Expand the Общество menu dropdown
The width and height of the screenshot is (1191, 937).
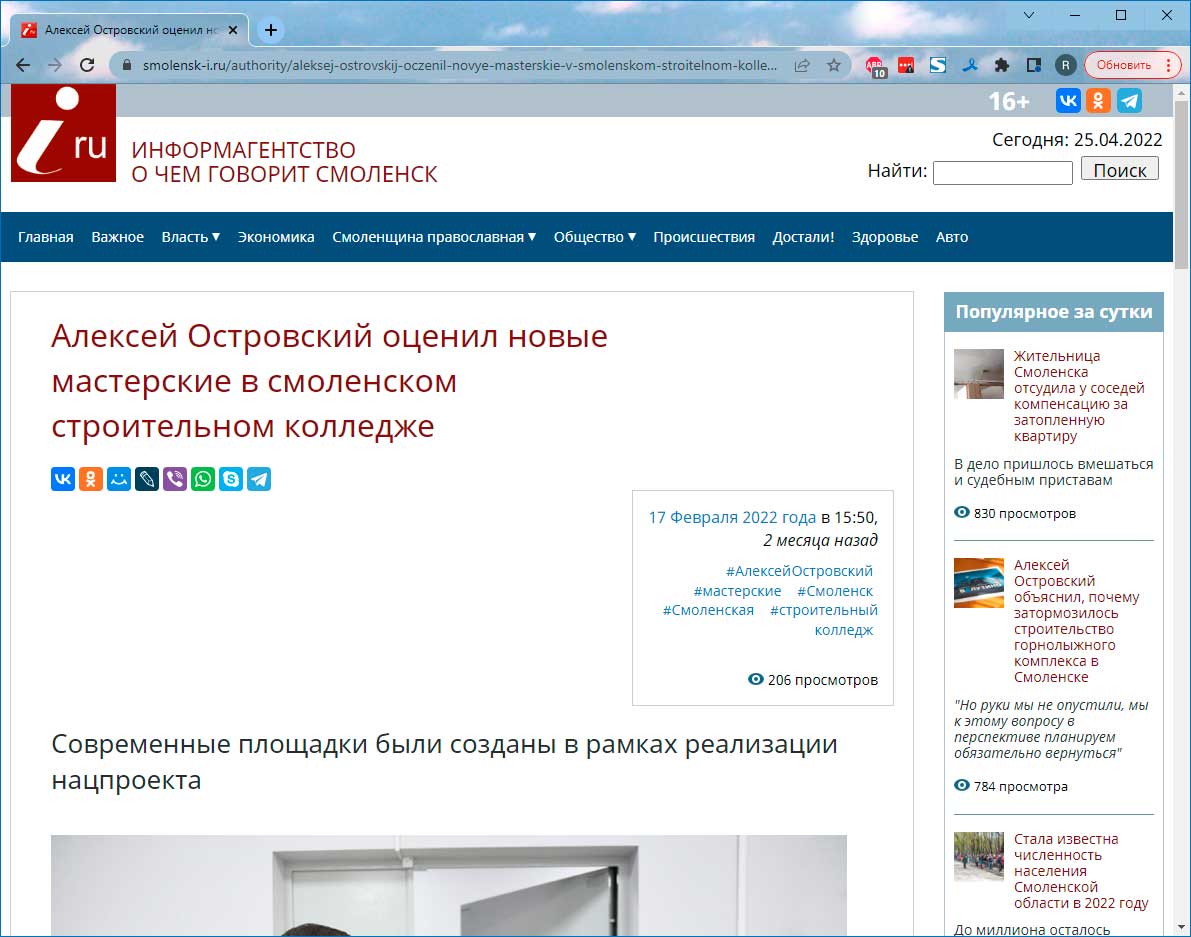click(x=594, y=237)
